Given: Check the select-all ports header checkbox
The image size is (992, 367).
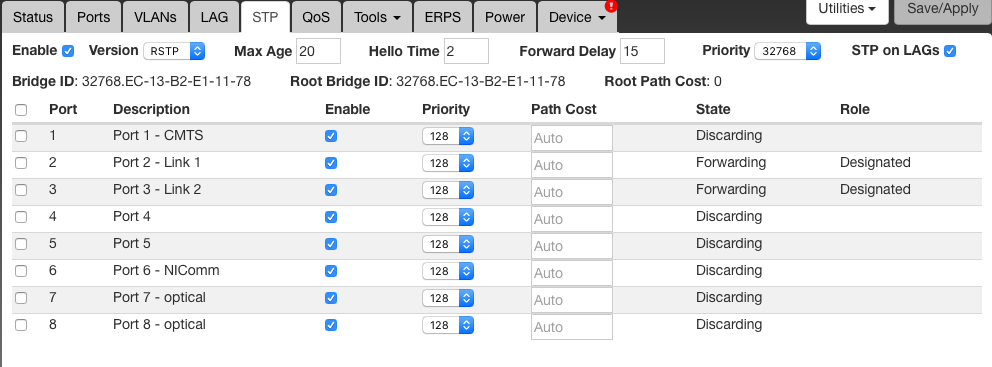Looking at the screenshot, I should (22, 110).
